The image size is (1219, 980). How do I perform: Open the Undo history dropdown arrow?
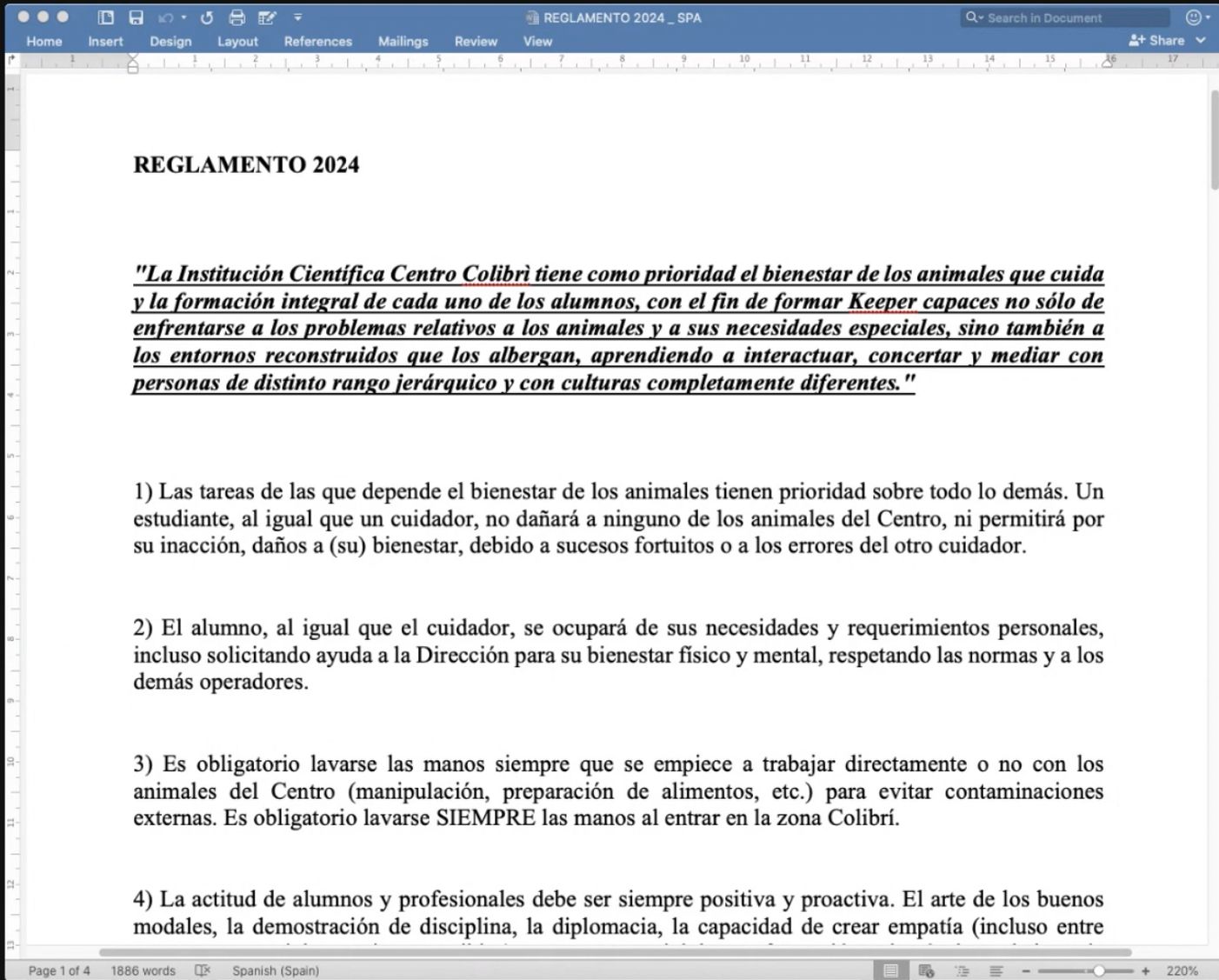(183, 17)
